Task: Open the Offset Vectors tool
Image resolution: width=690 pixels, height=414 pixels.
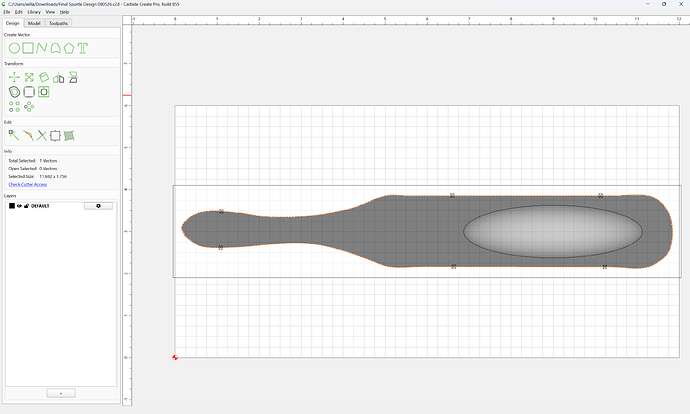Action: click(x=14, y=92)
